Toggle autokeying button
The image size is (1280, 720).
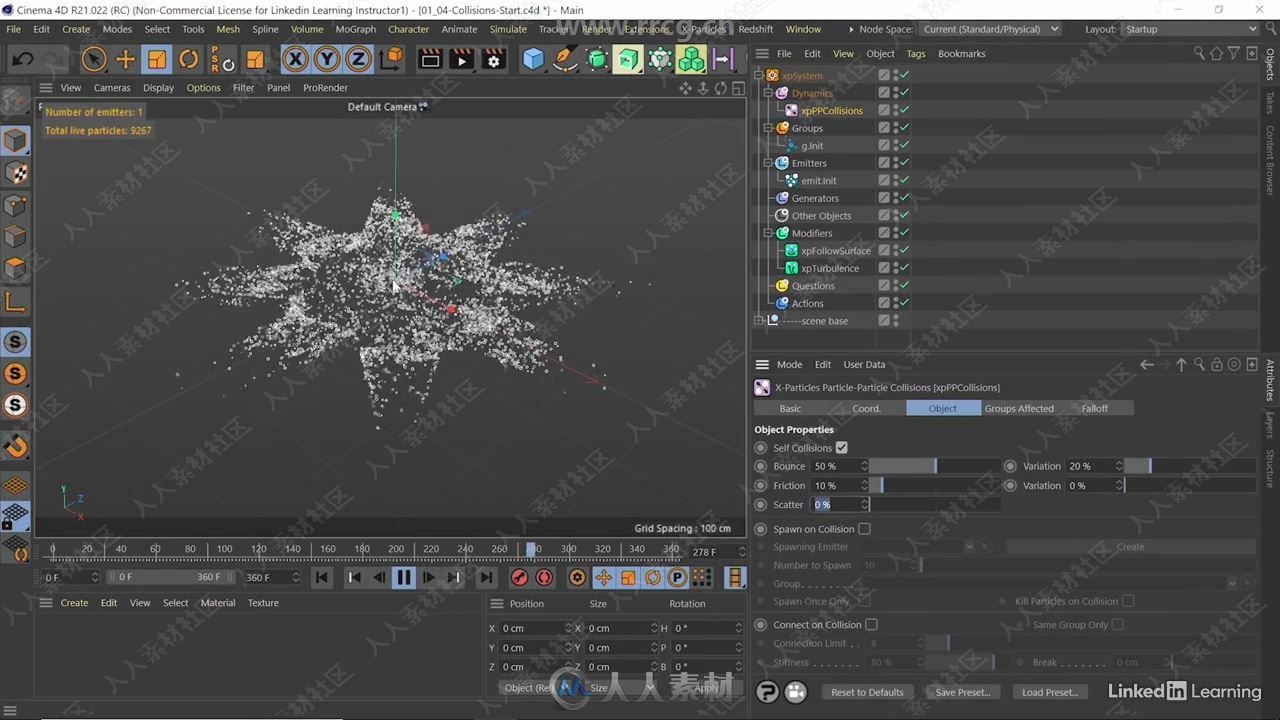pos(544,577)
